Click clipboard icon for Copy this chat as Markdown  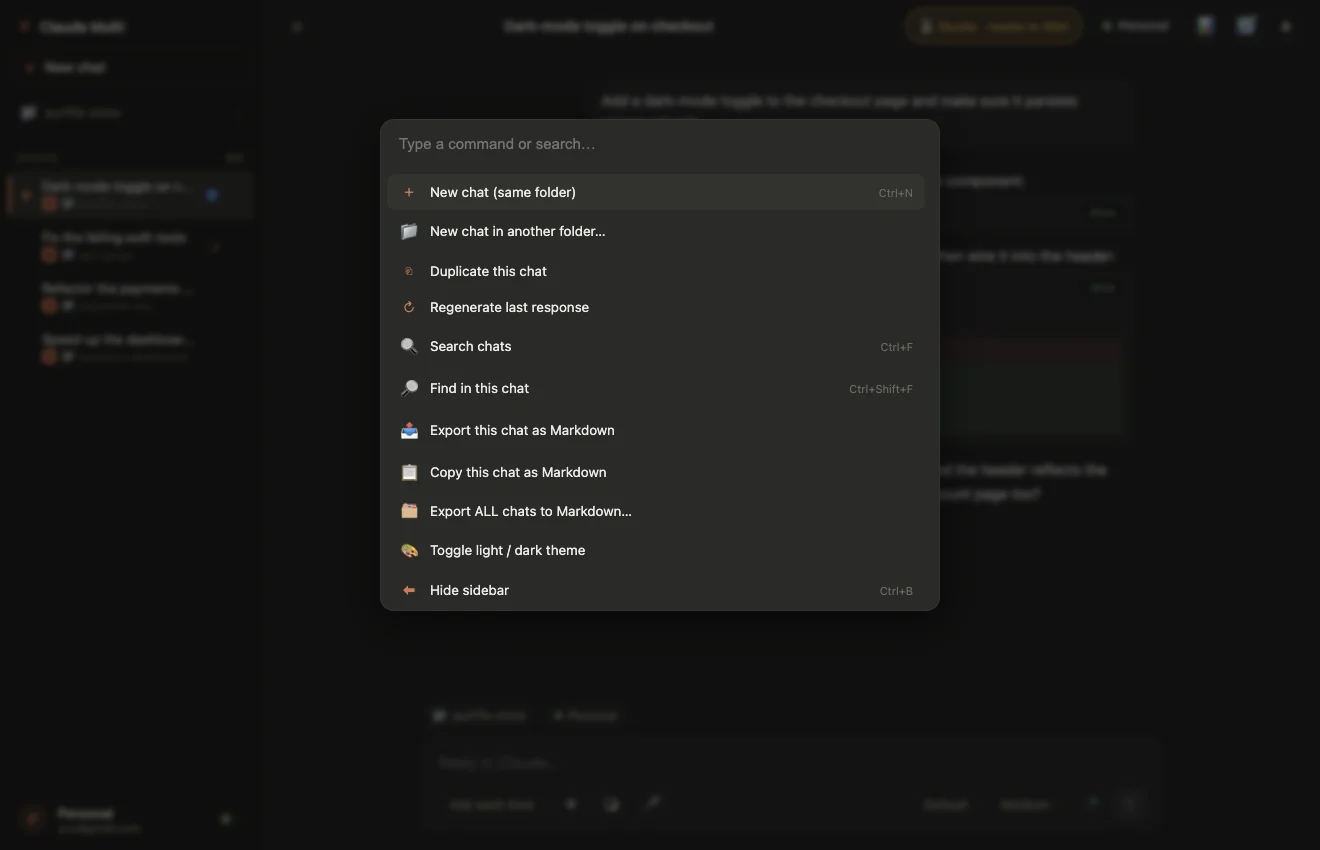click(x=409, y=472)
